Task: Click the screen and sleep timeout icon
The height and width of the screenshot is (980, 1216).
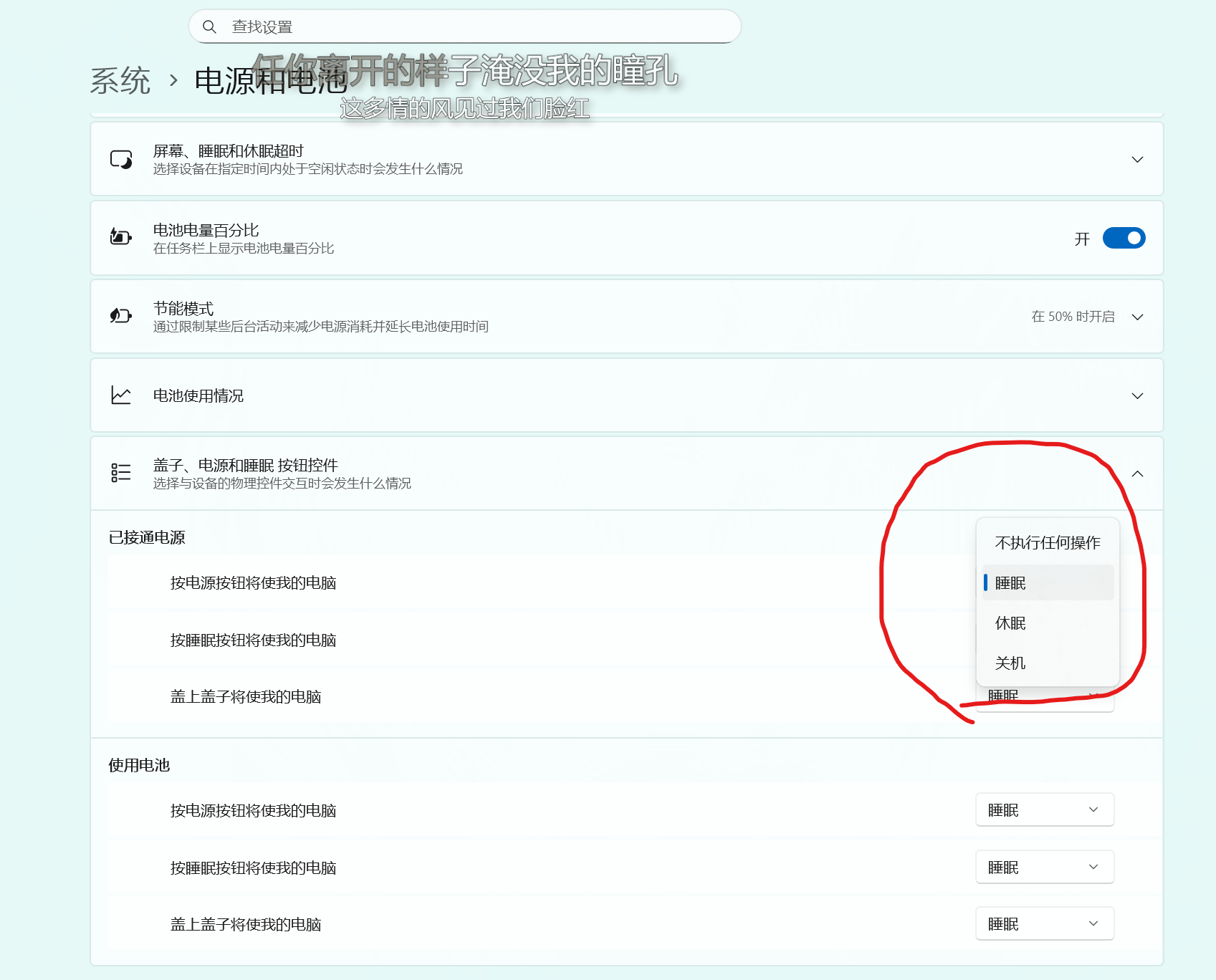Action: point(120,159)
